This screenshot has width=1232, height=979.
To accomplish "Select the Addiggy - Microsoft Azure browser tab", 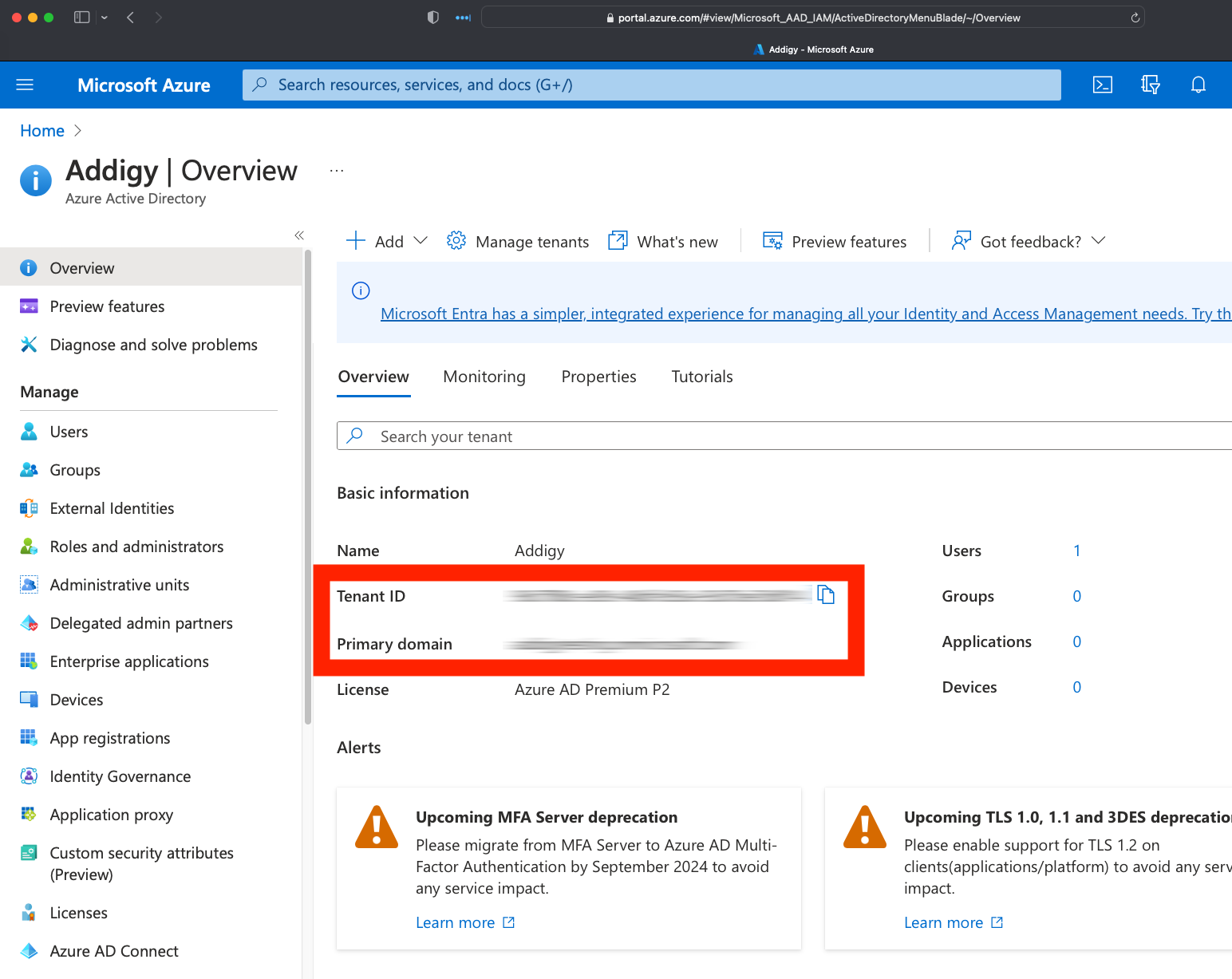I will click(x=813, y=49).
